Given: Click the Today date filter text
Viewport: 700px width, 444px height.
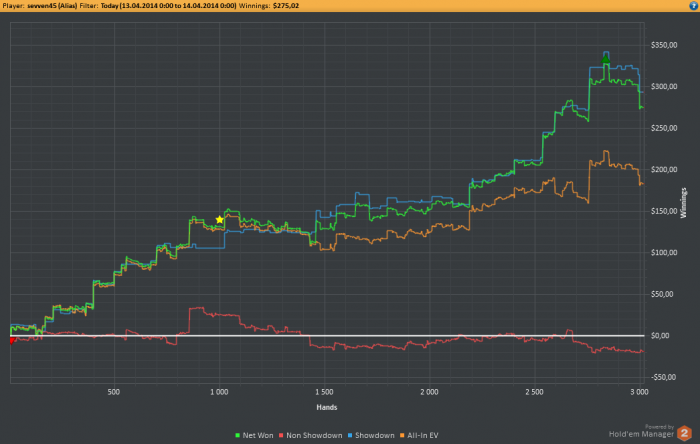Looking at the screenshot, I should pos(168,6).
